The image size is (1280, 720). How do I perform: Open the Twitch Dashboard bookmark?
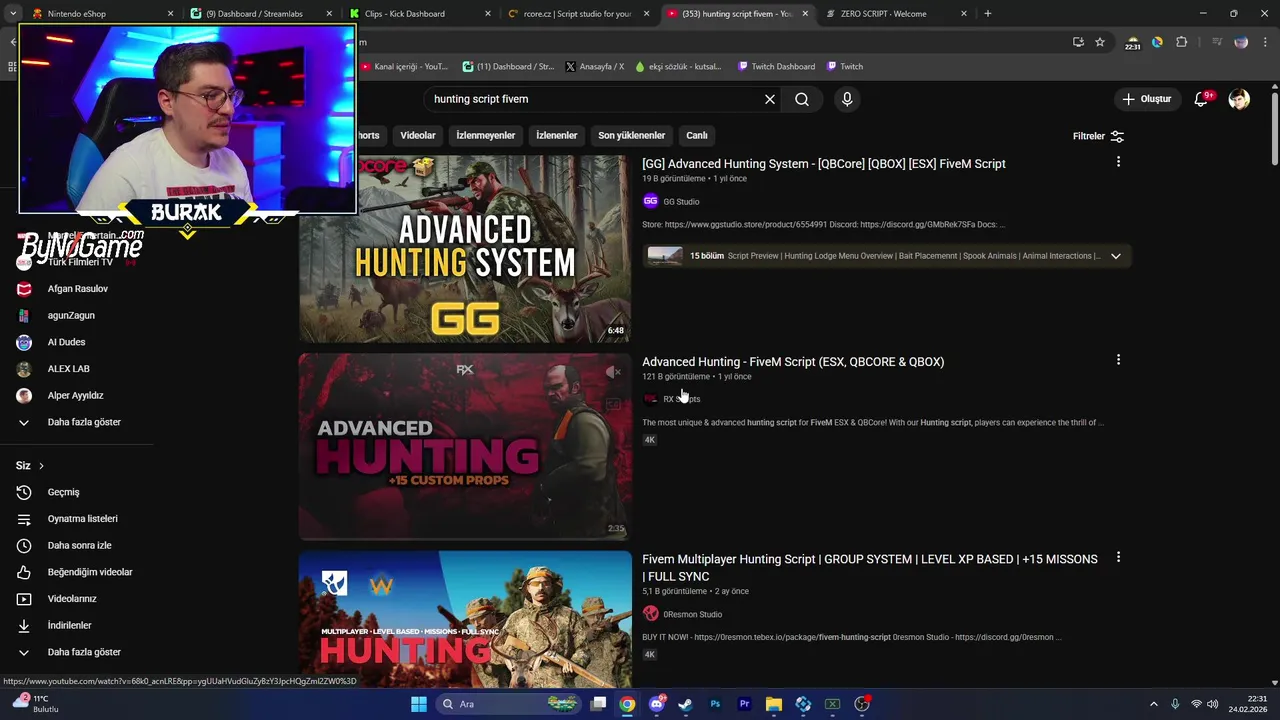[x=776, y=66]
